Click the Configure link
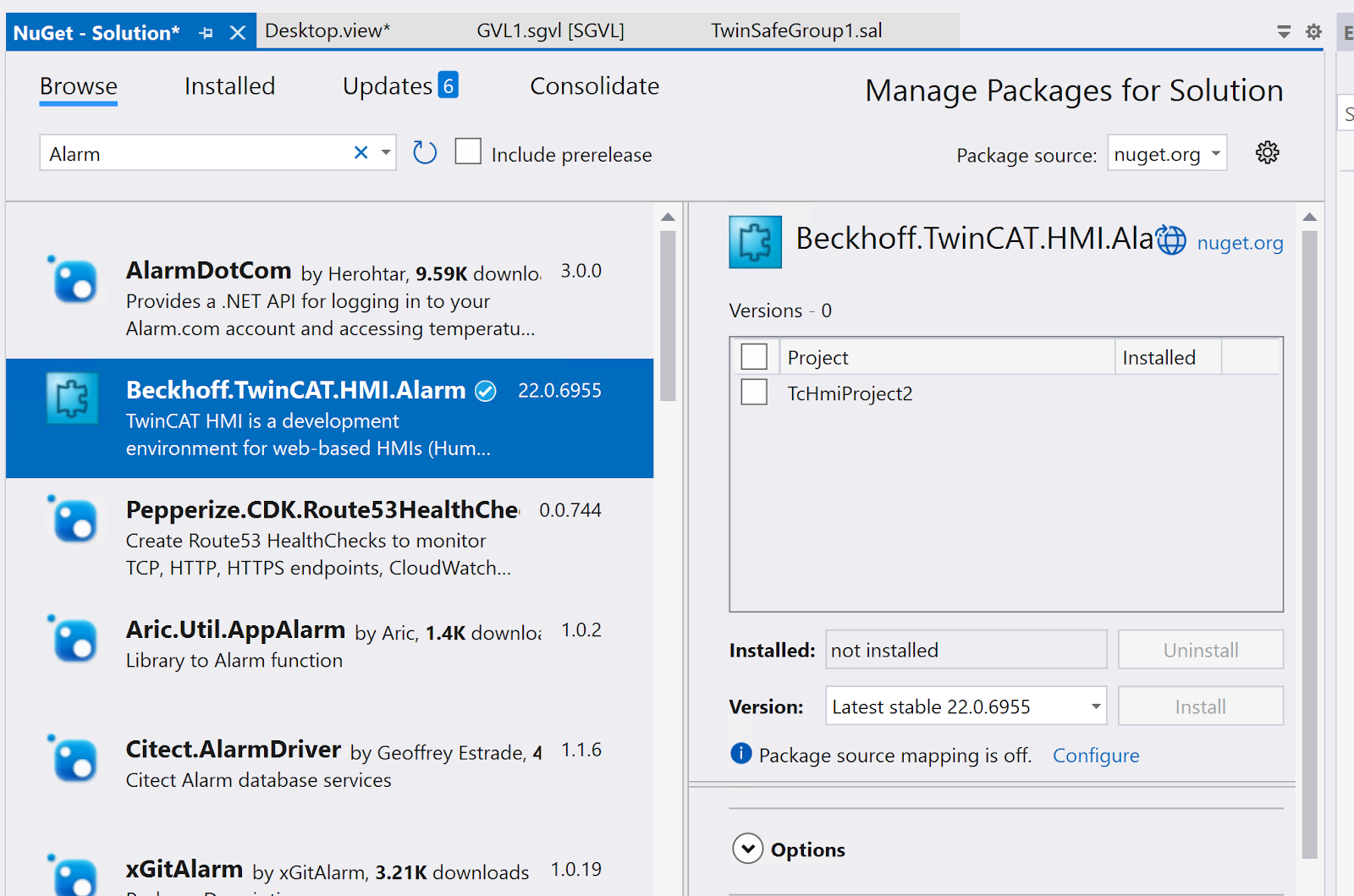This screenshot has height=896, width=1354. point(1096,755)
